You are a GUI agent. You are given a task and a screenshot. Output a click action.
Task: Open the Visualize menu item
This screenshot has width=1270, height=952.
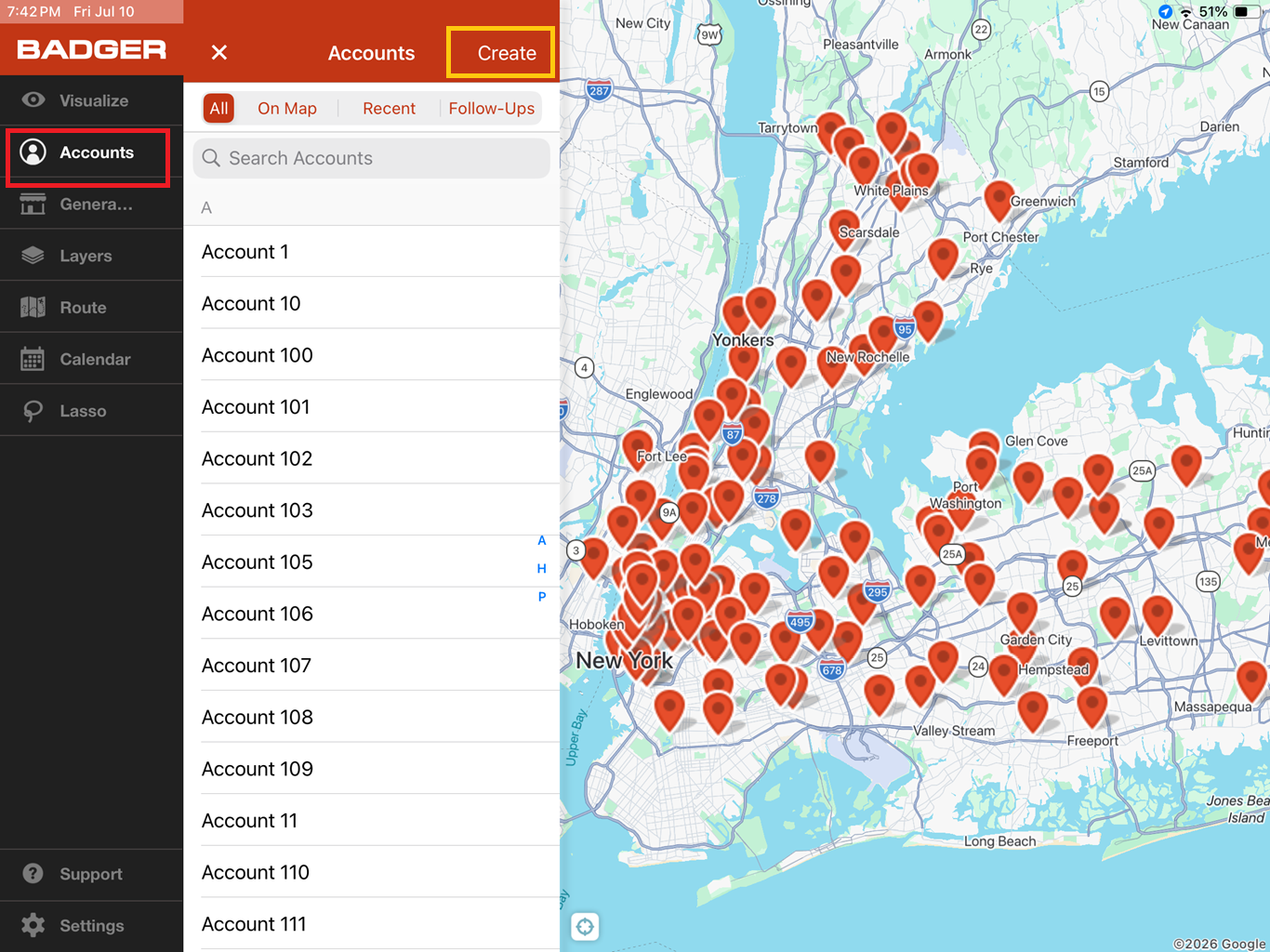pyautogui.click(x=91, y=100)
